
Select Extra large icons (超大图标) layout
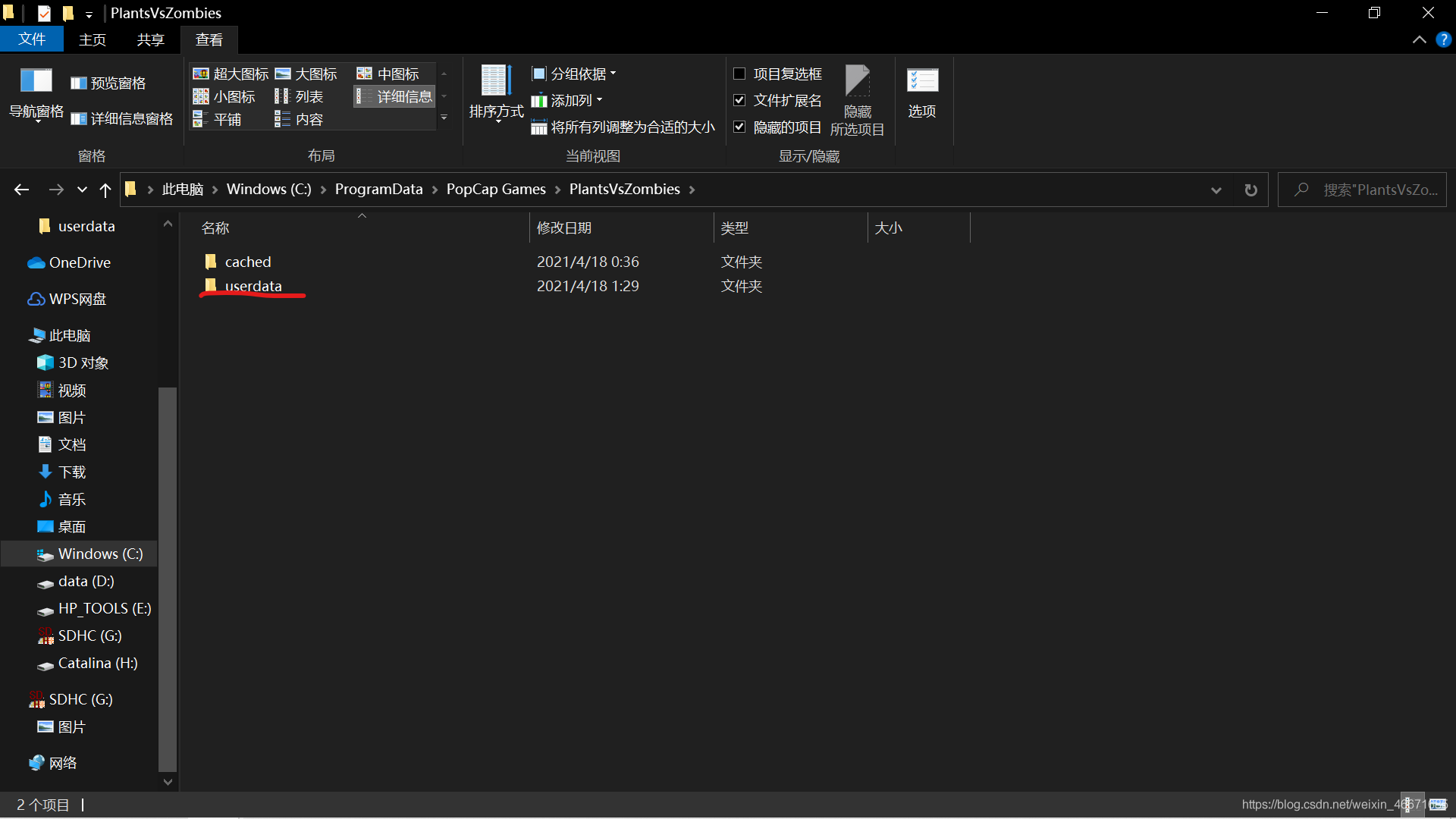coord(231,74)
